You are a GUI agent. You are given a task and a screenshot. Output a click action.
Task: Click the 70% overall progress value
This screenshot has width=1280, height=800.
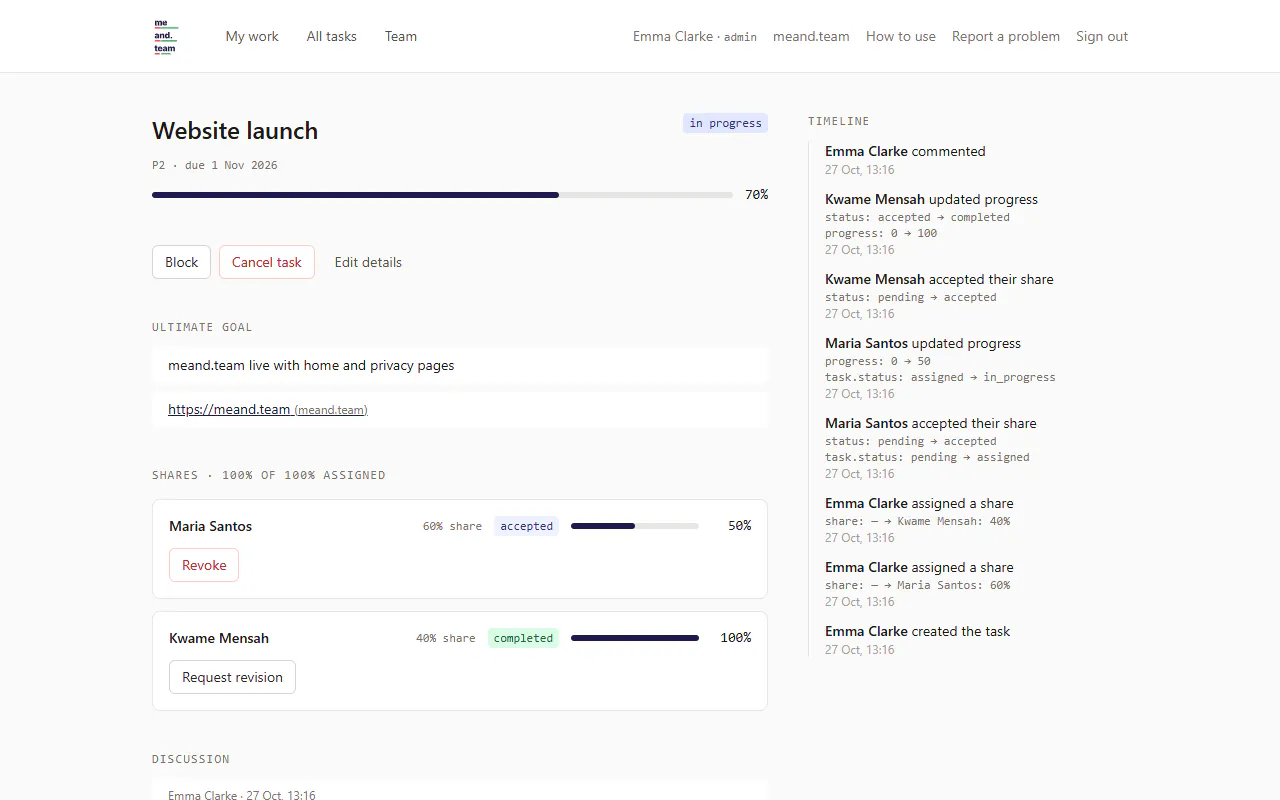pos(756,195)
